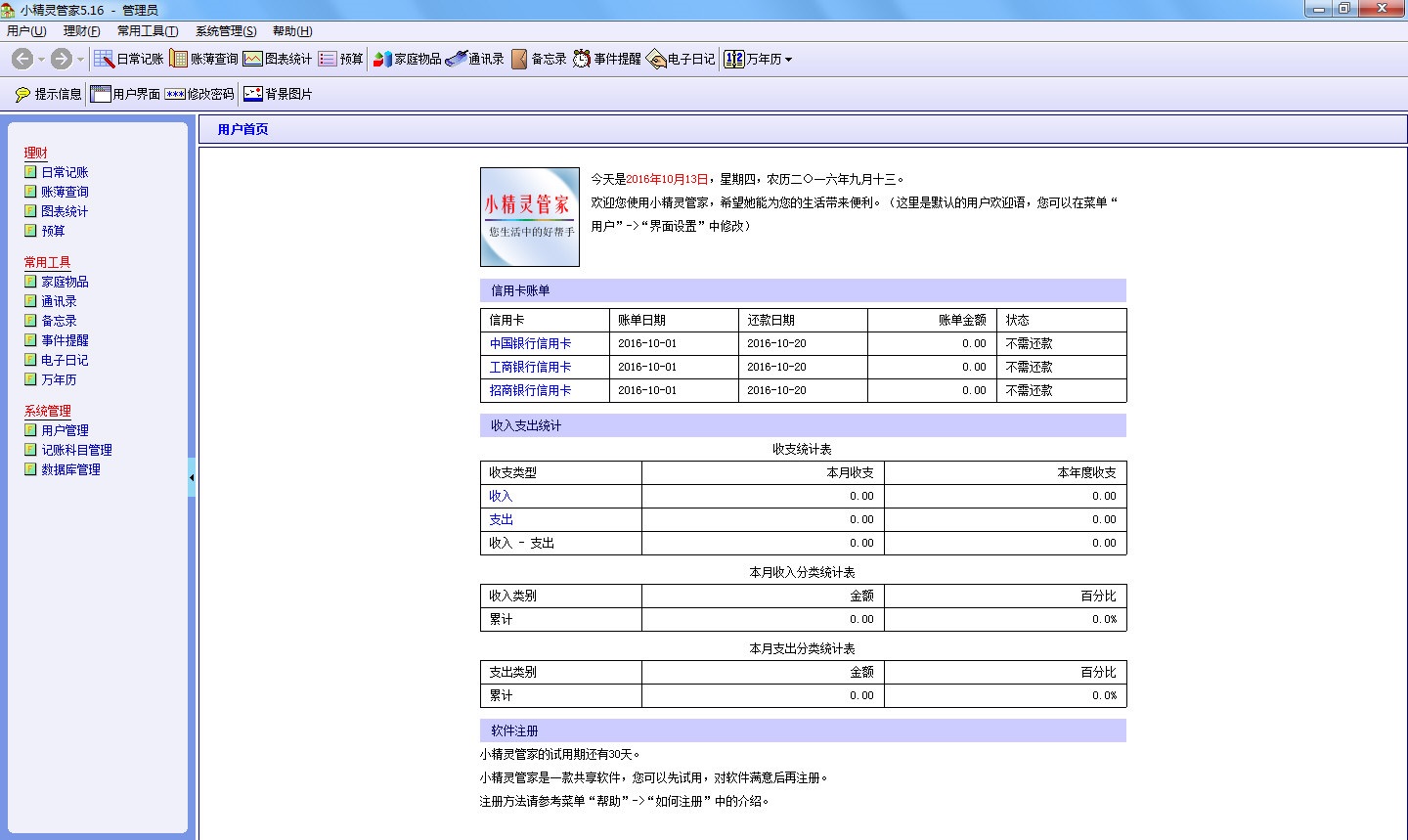
Task: Click the 信用卡账单 section header
Action: click(803, 290)
